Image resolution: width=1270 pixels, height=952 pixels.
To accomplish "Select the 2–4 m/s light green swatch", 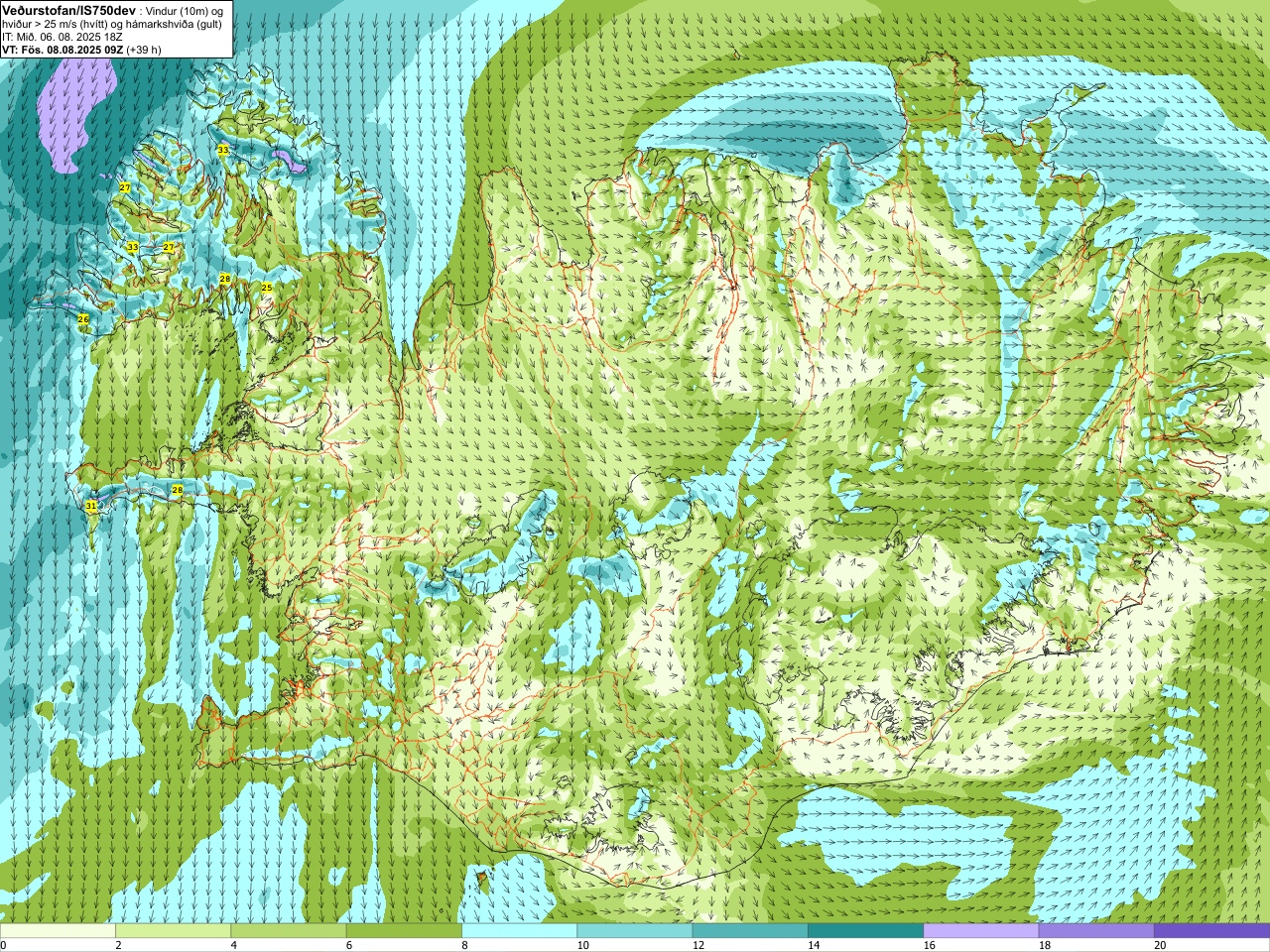I will coord(173,931).
